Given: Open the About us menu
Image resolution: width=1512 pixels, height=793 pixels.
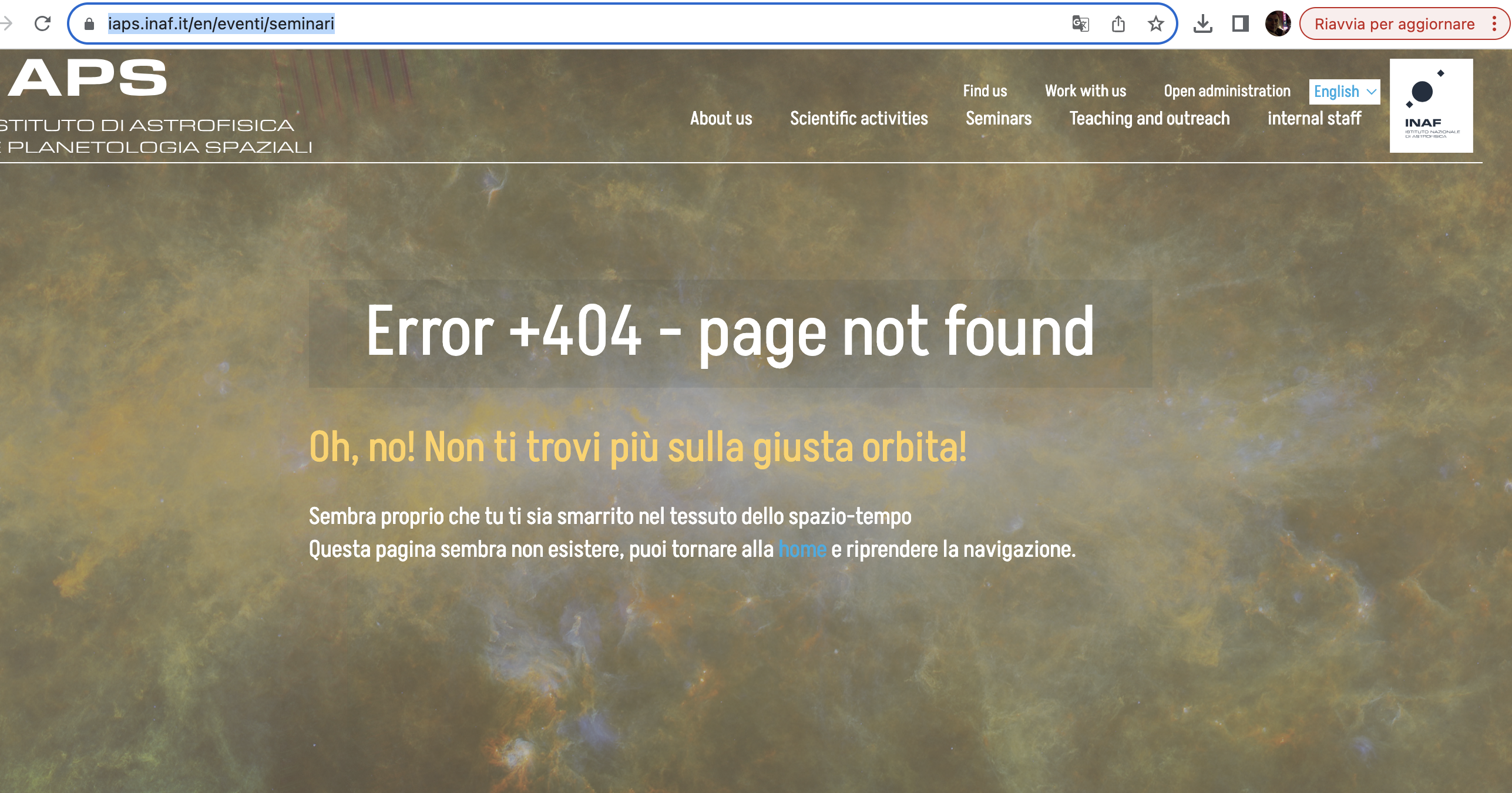Looking at the screenshot, I should pos(721,119).
